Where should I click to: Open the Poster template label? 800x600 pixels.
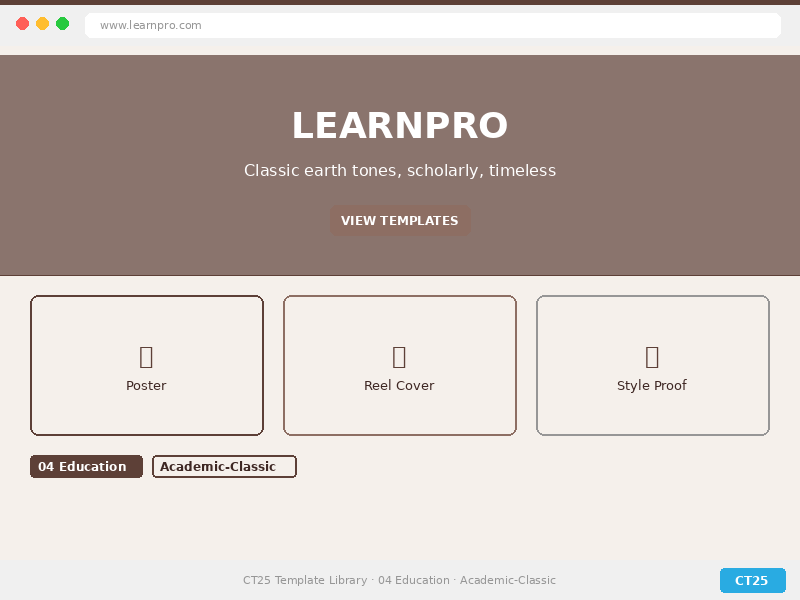click(x=146, y=386)
